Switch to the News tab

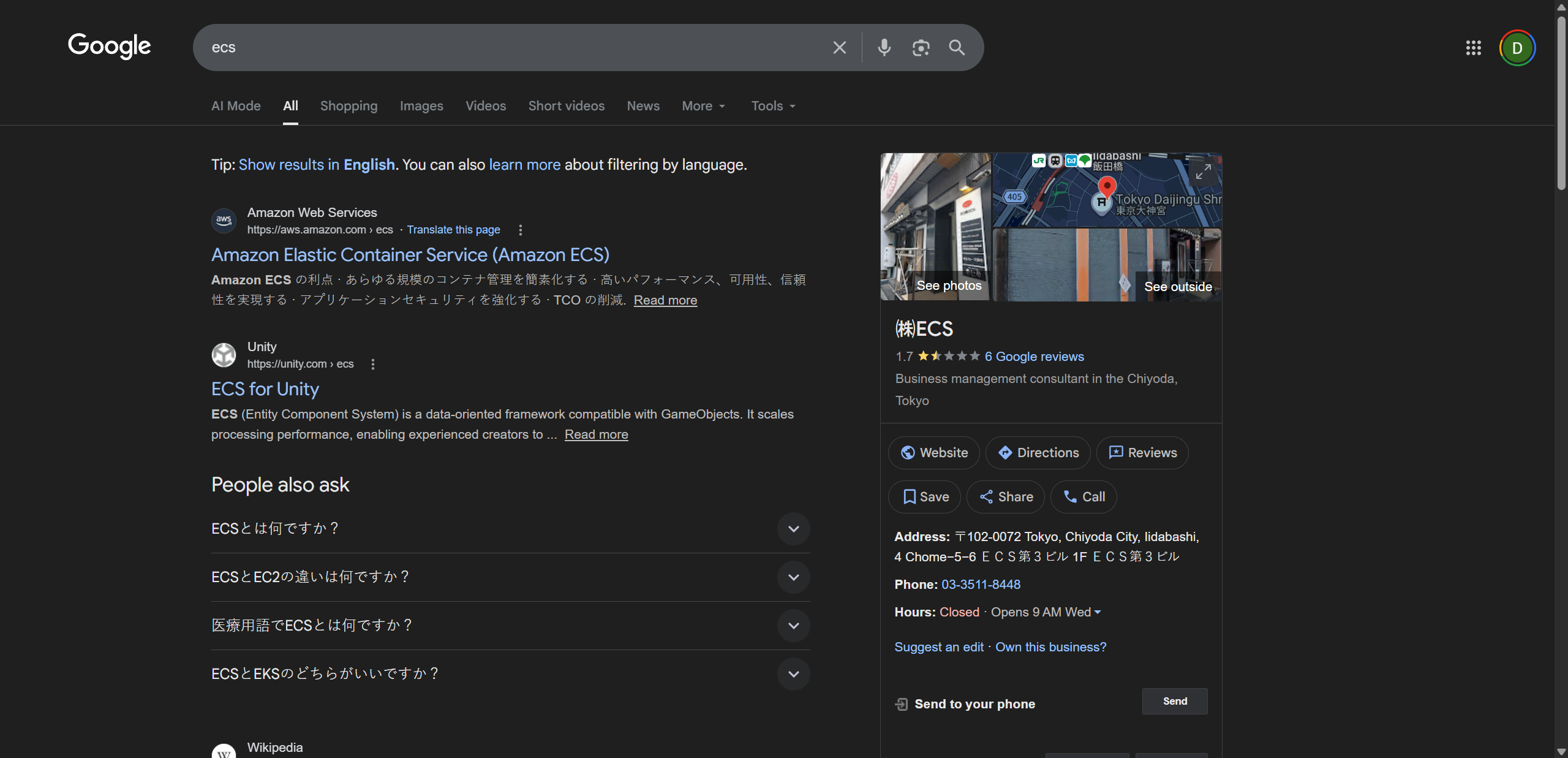[643, 106]
